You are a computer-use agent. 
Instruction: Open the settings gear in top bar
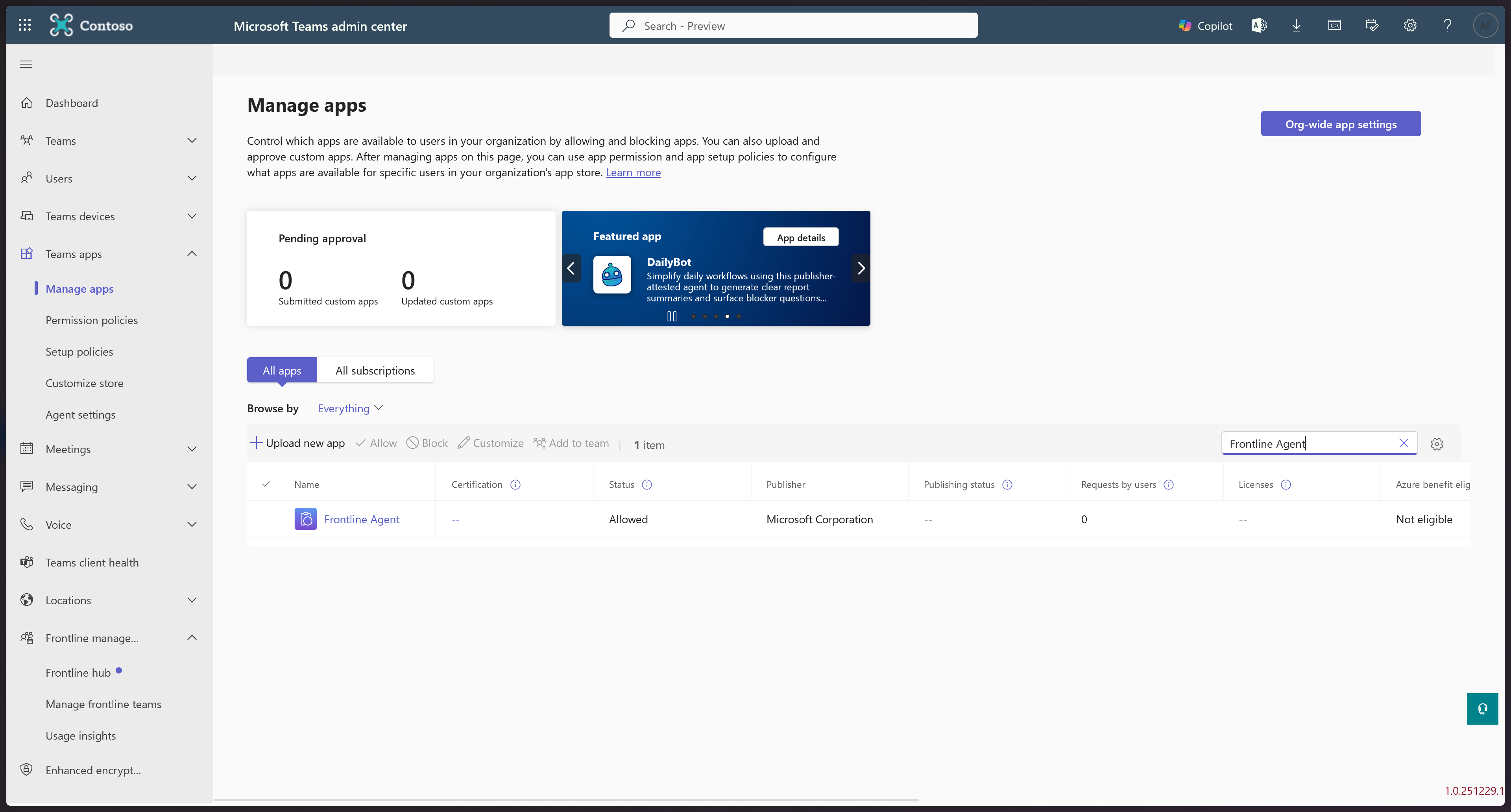click(x=1410, y=25)
